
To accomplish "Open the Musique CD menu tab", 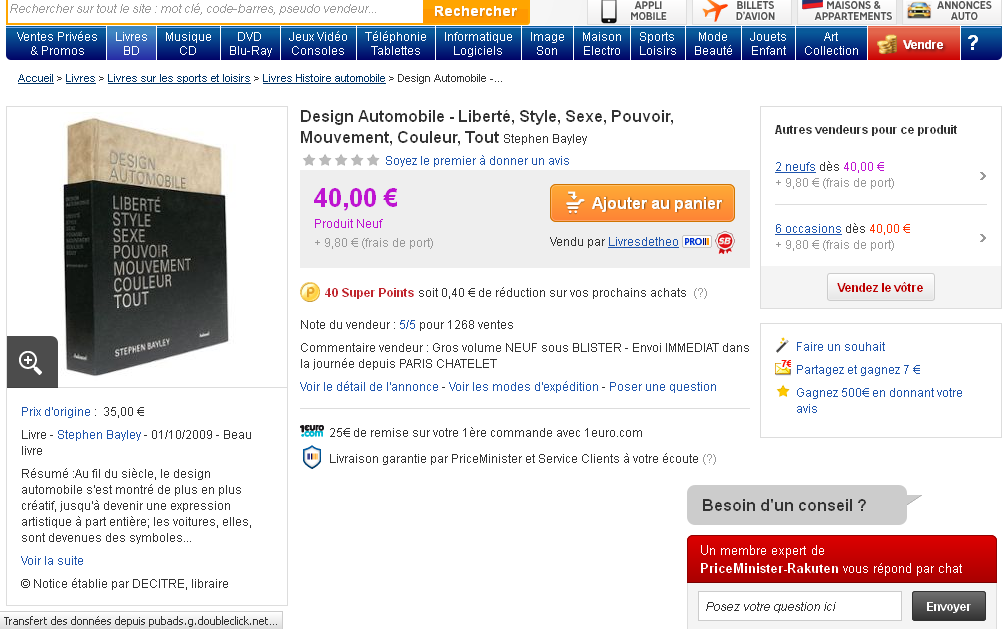I will [x=188, y=44].
